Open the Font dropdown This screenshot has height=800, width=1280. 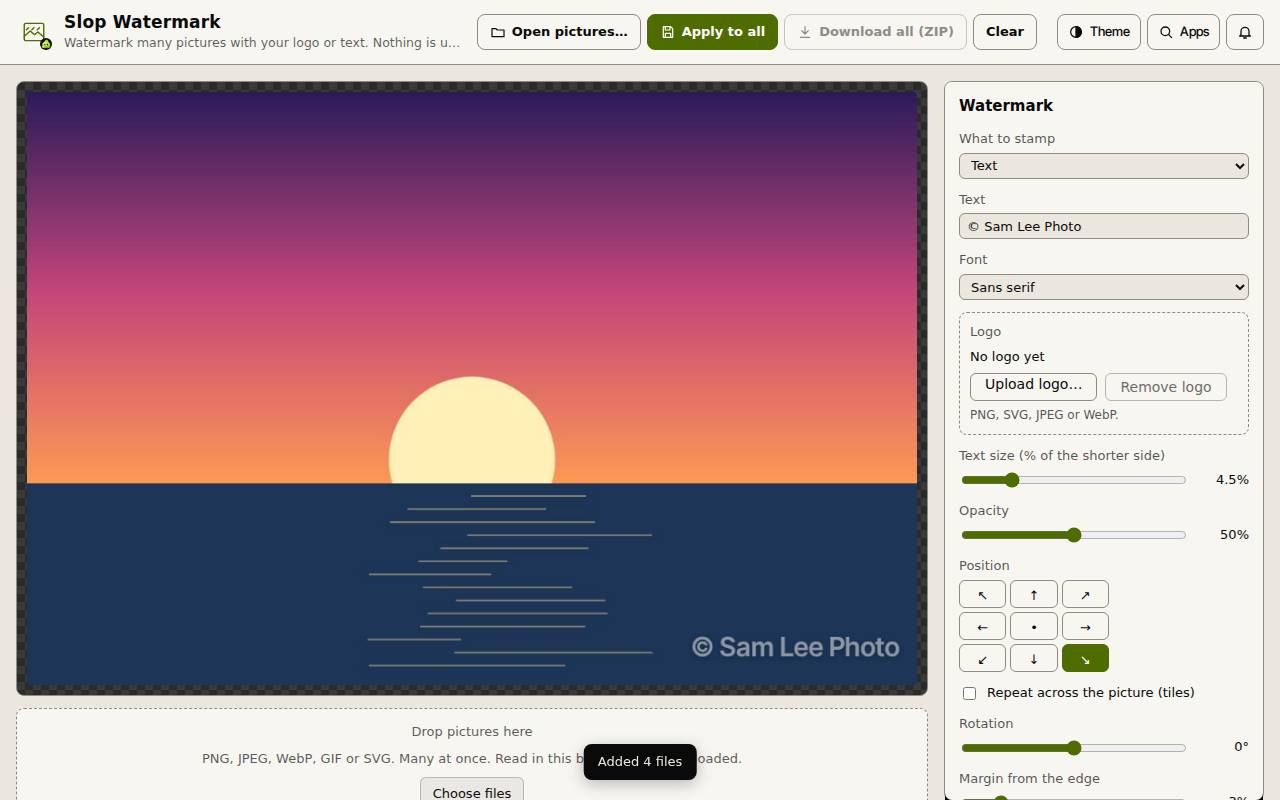tap(1104, 287)
